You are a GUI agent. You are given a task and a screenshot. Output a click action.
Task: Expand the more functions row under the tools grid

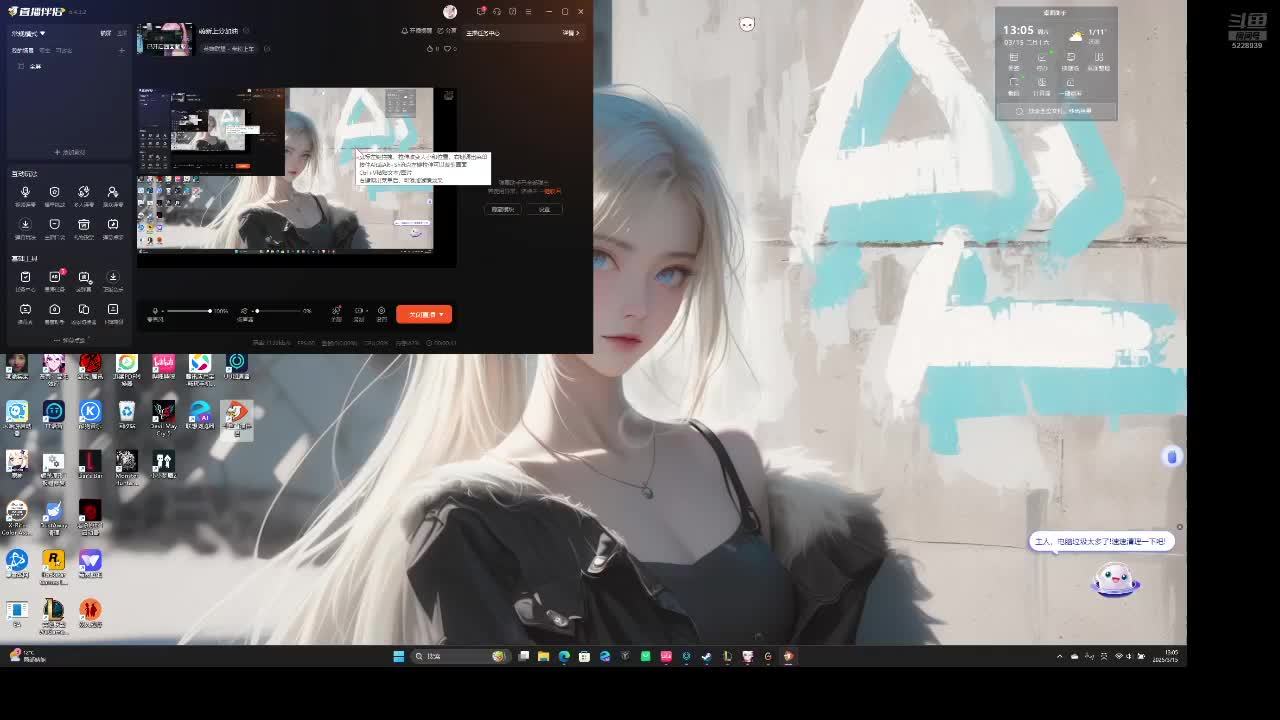point(70,340)
